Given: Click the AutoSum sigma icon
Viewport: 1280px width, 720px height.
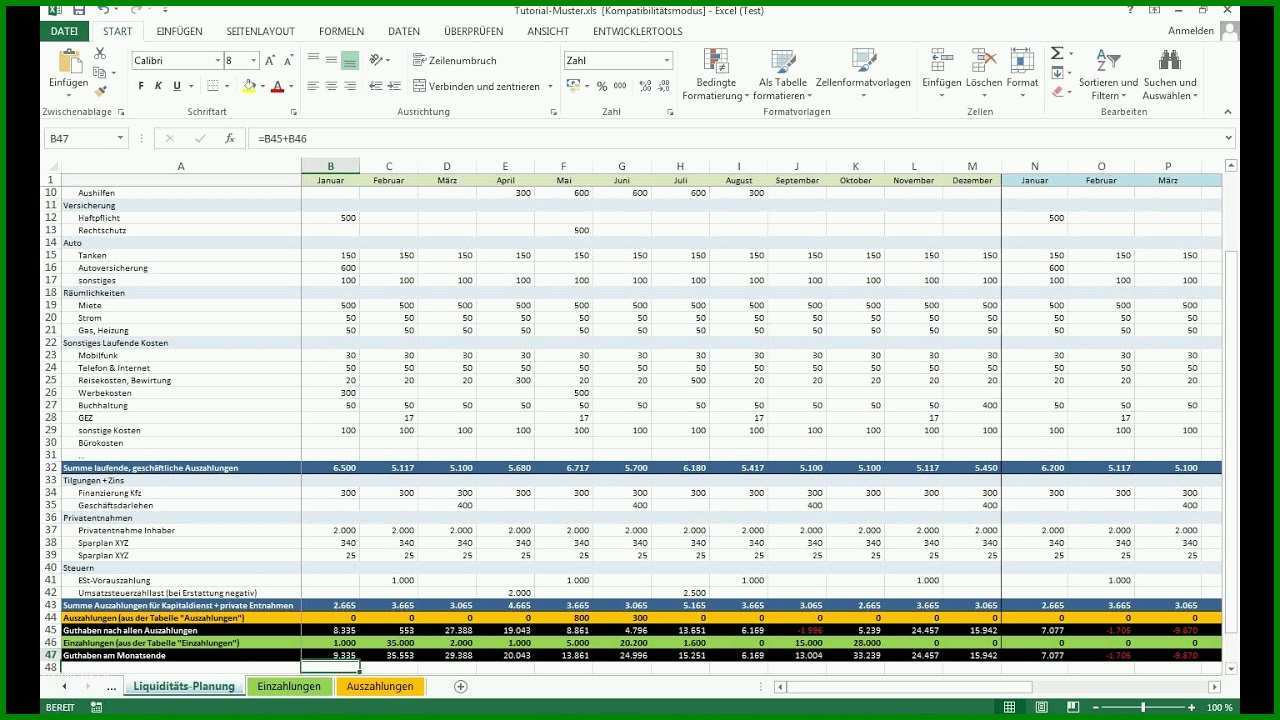Looking at the screenshot, I should (x=1057, y=53).
